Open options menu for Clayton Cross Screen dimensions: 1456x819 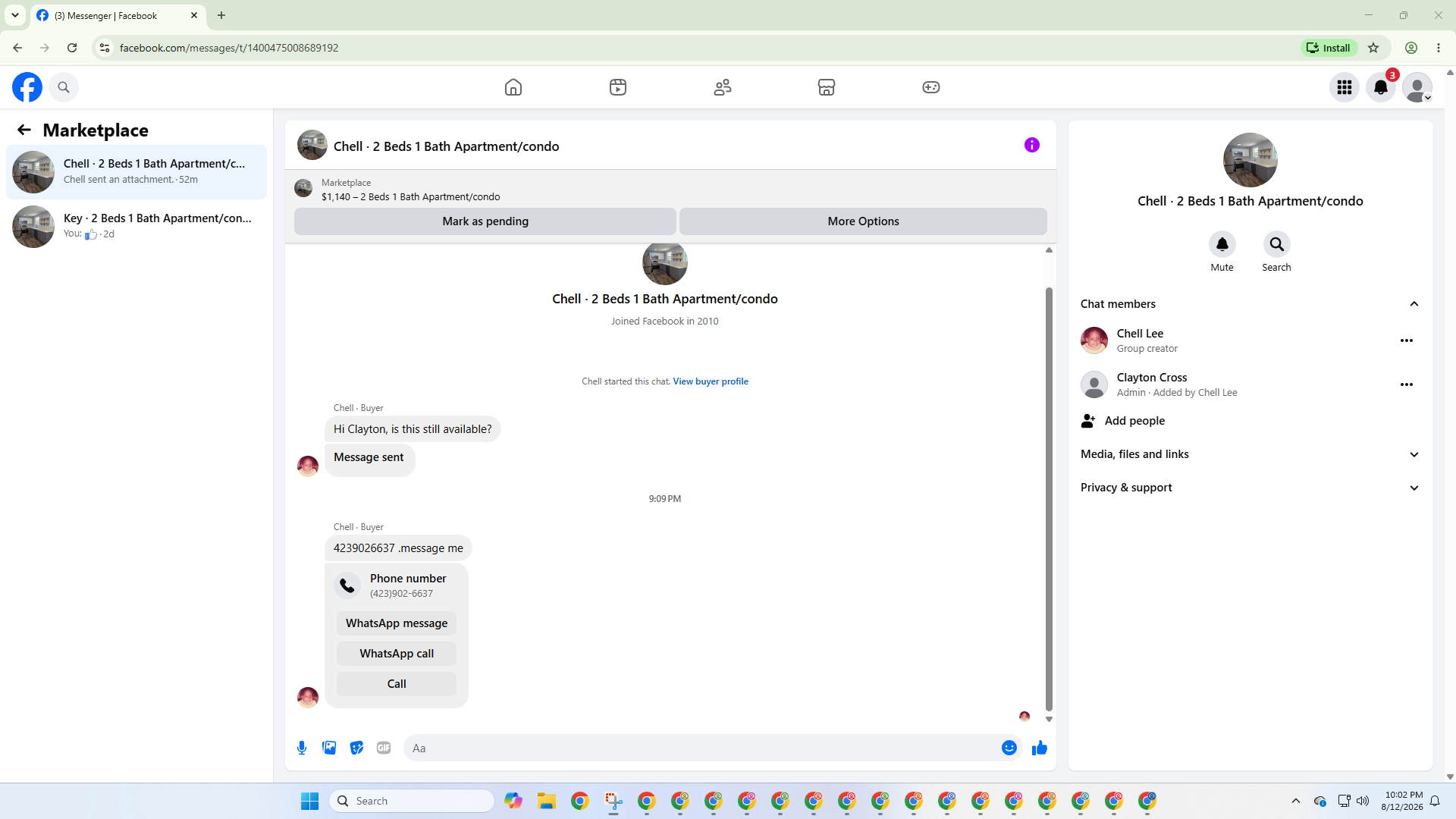1407,384
